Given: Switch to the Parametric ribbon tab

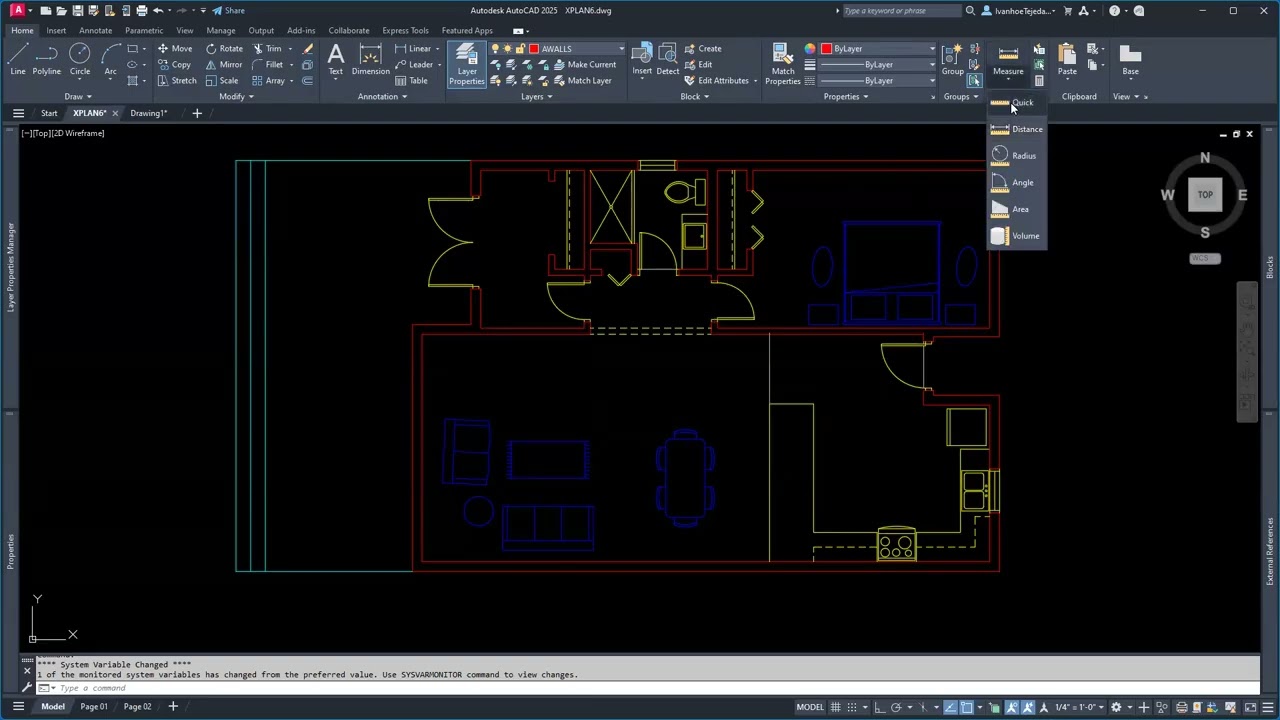Looking at the screenshot, I should pos(144,30).
